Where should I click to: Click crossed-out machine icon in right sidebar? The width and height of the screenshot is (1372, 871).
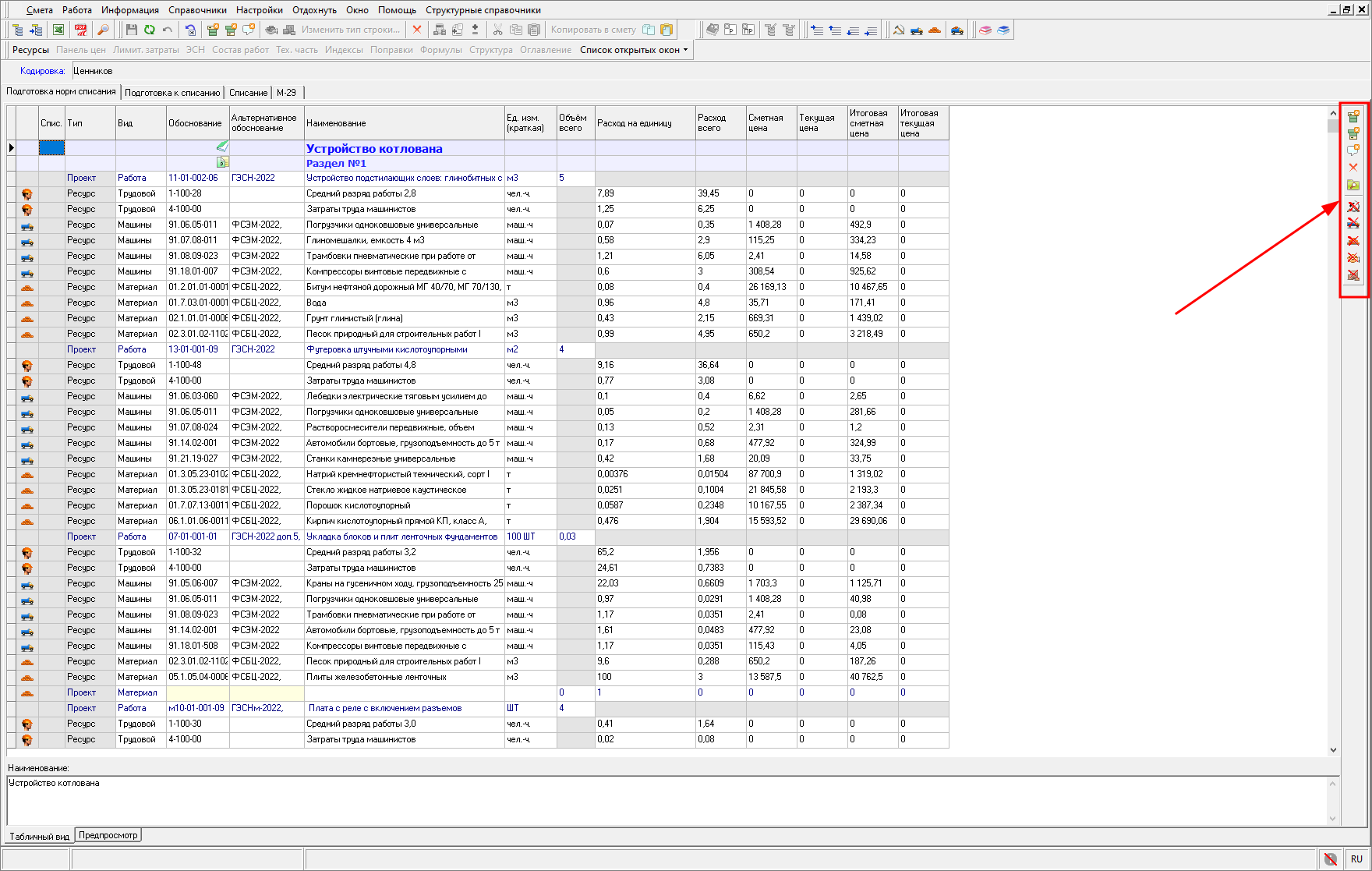[x=1353, y=224]
